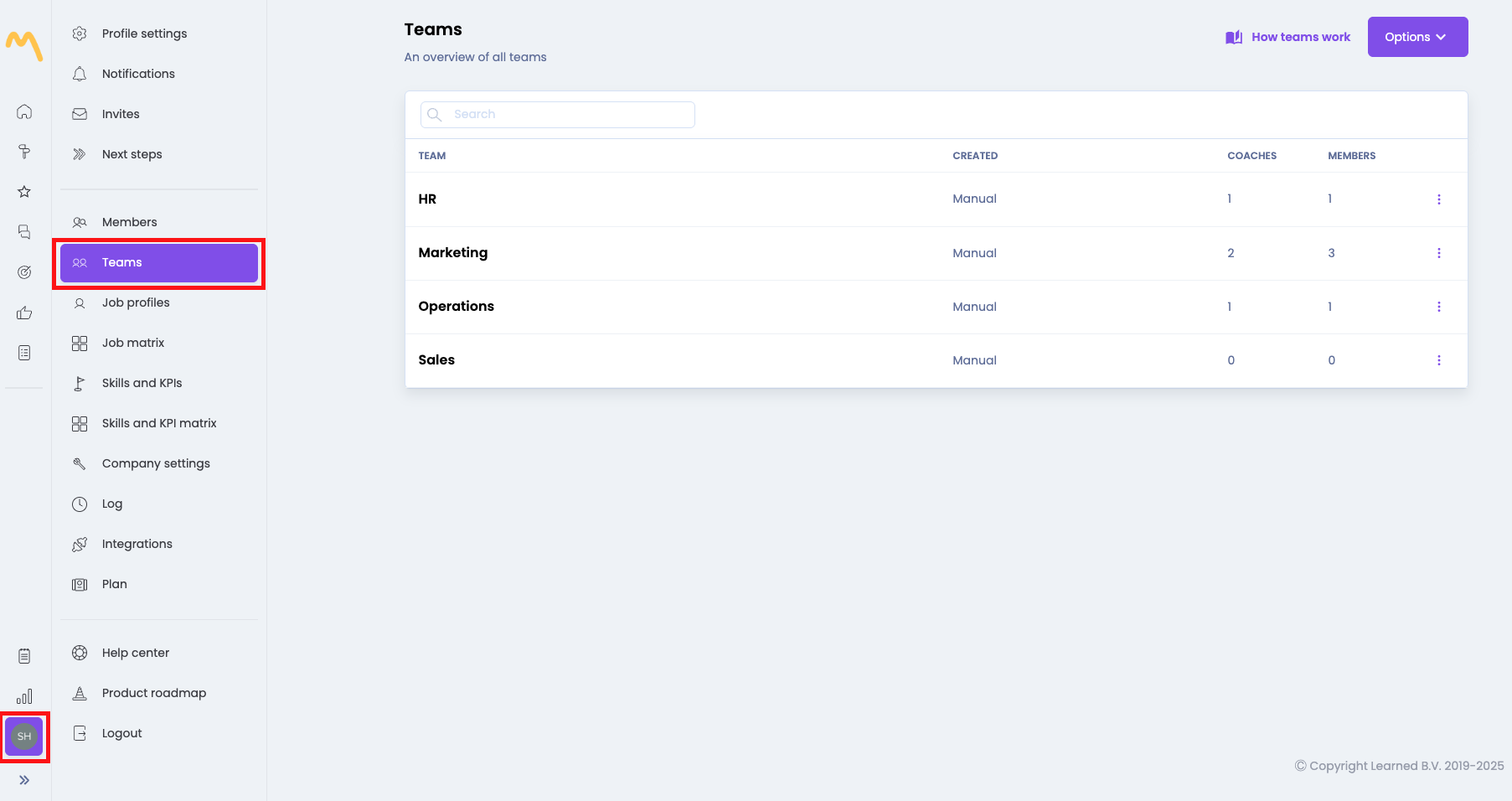
Task: Go to Job profiles menu item
Action: pyautogui.click(x=136, y=302)
